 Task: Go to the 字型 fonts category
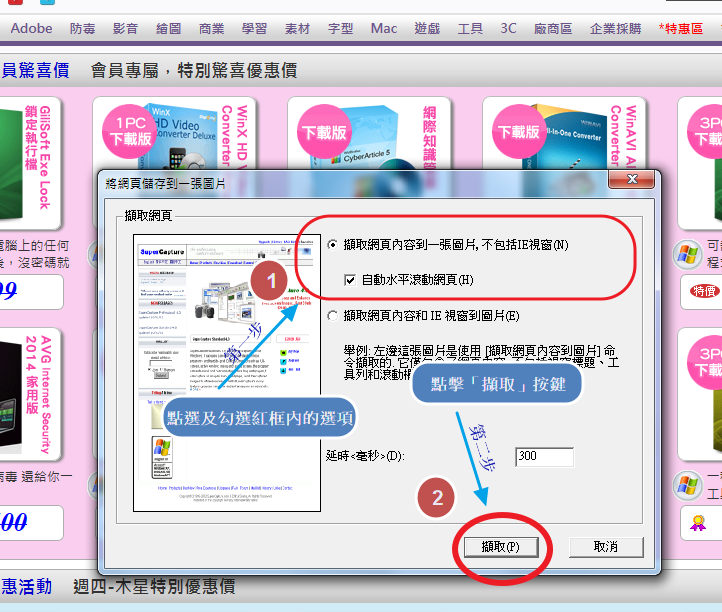tap(340, 28)
